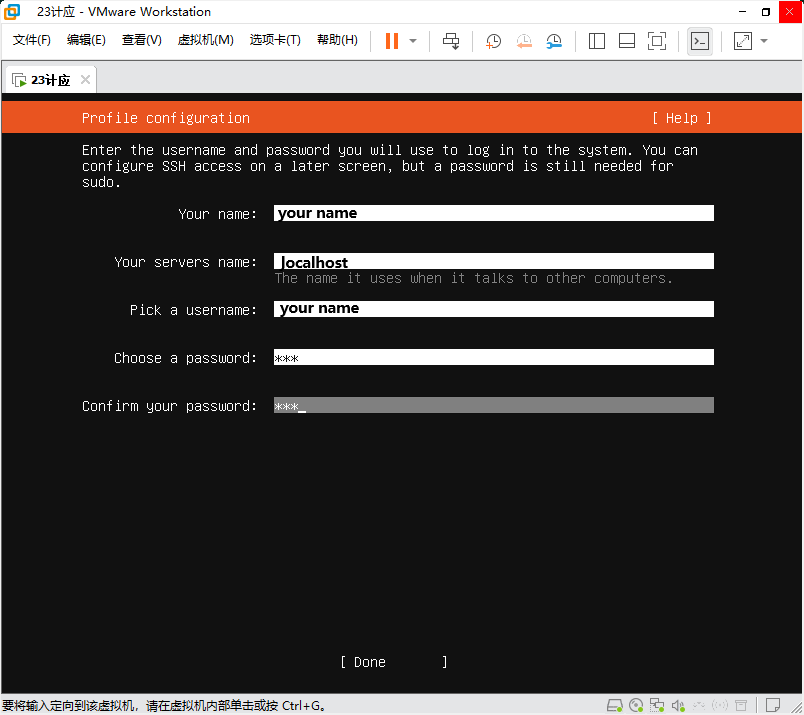The height and width of the screenshot is (715, 804).
Task: Focus the Choose a password field
Action: point(494,358)
